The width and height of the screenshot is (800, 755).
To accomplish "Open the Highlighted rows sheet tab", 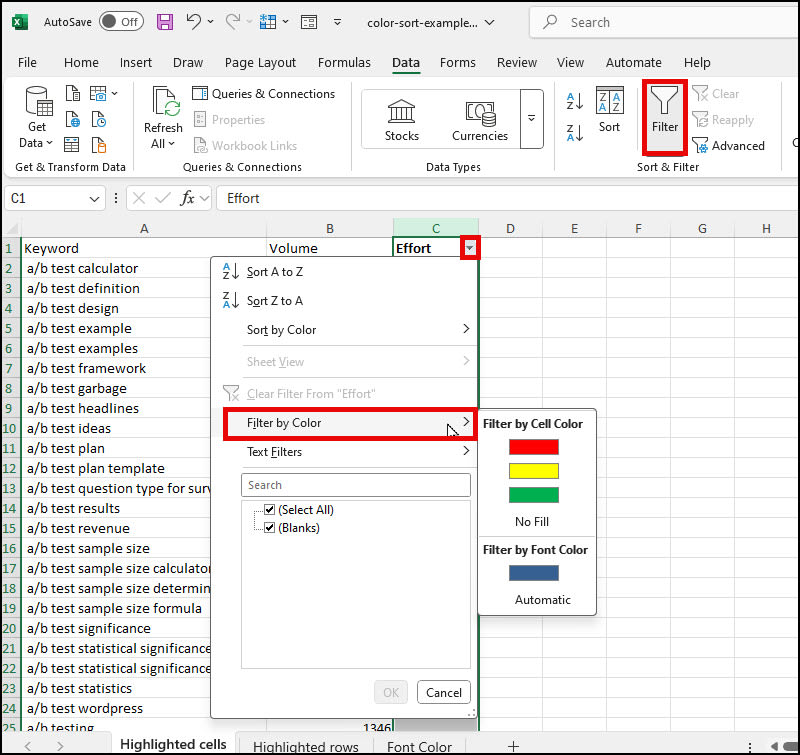I will click(306, 745).
